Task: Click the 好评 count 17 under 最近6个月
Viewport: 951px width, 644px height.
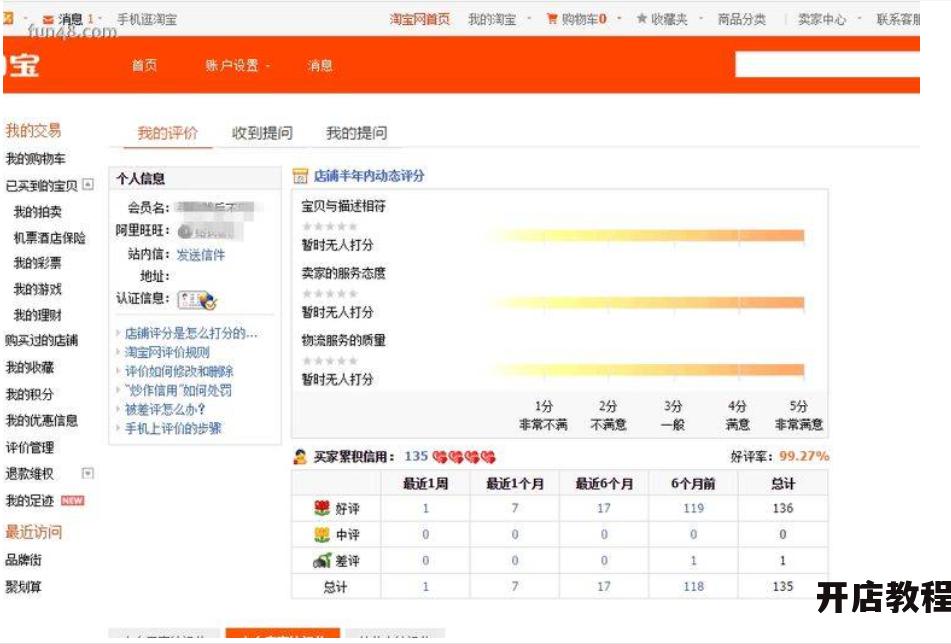Action: point(604,508)
